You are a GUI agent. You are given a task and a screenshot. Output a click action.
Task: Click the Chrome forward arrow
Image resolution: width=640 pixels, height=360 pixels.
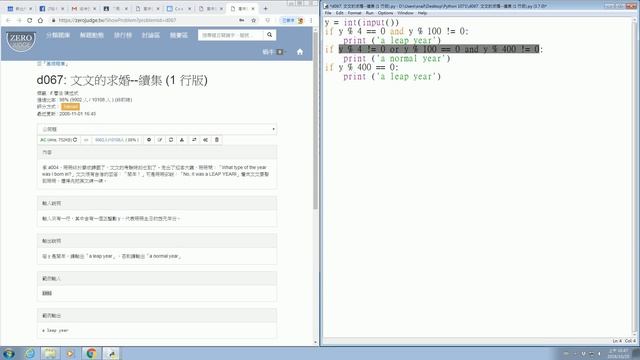(x=19, y=20)
